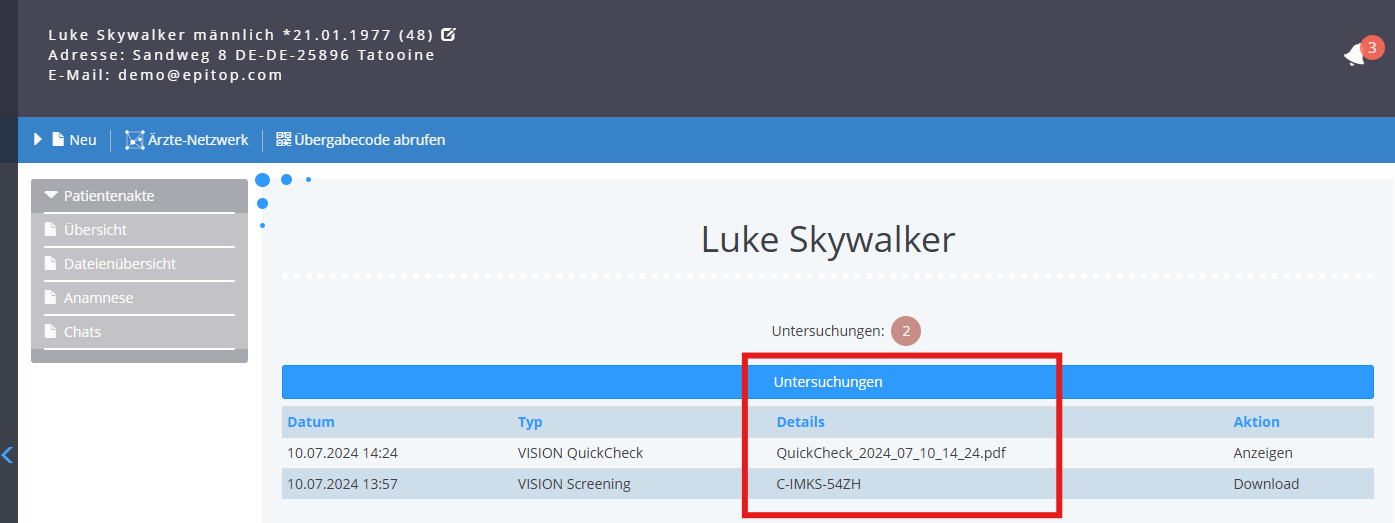Open Übergabecode abrufen in the toolbar
Screen dimensions: 1395x523
(x=369, y=140)
